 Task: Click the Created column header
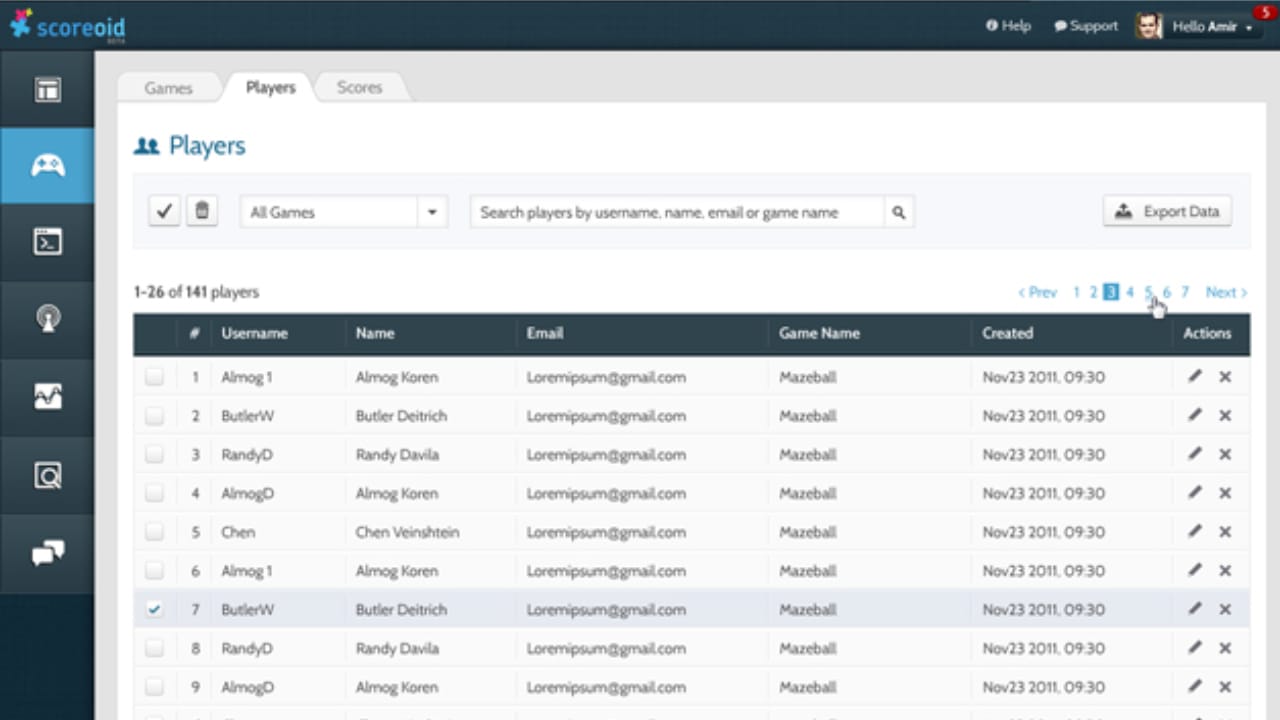point(1007,333)
